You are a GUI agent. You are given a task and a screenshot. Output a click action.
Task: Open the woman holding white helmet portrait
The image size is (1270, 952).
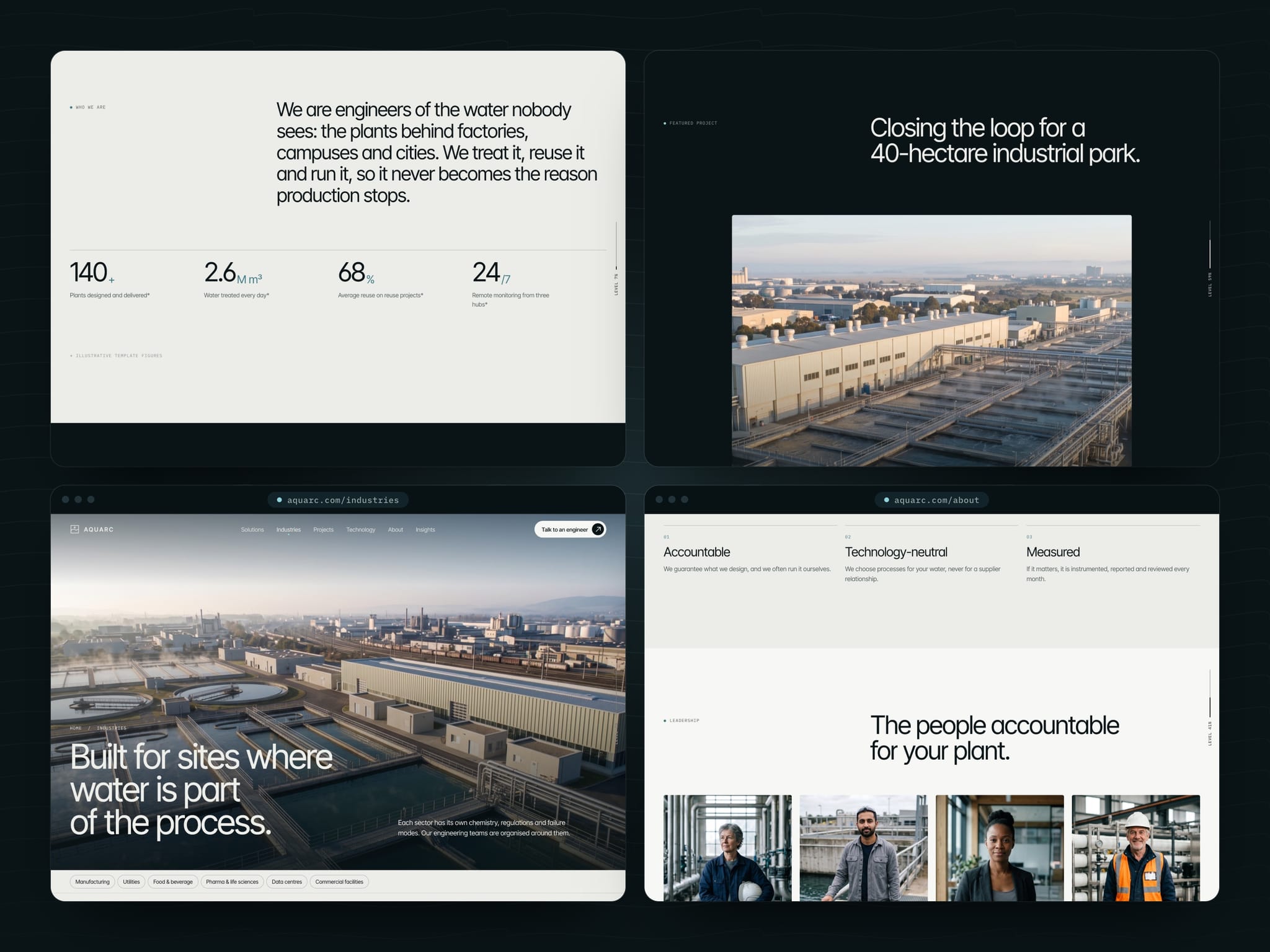(x=727, y=848)
